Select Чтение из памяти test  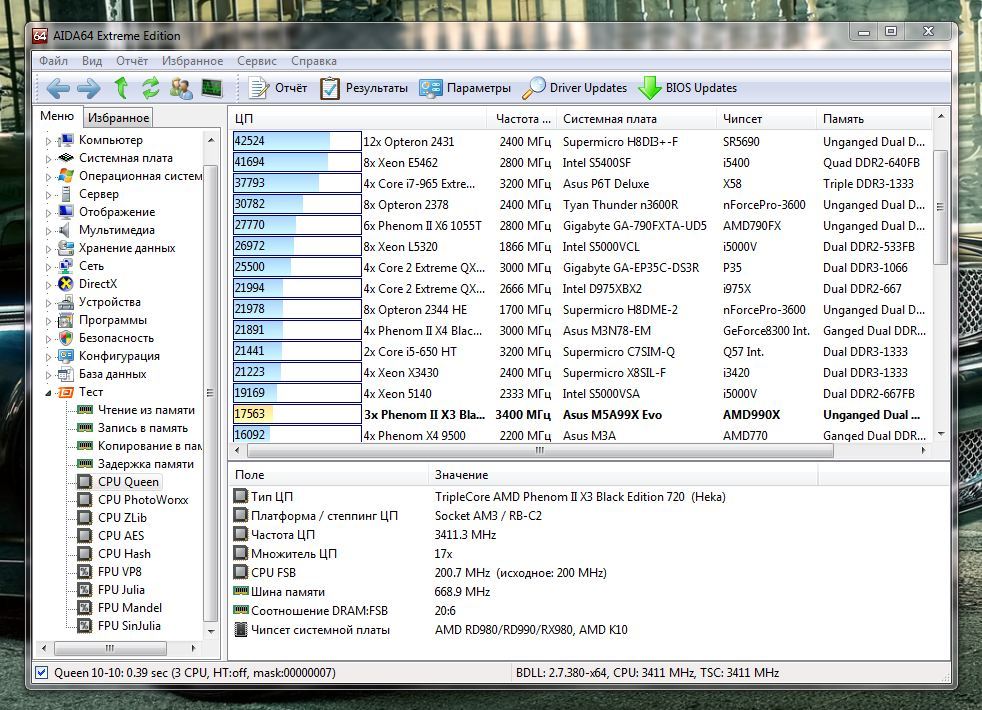[x=146, y=410]
